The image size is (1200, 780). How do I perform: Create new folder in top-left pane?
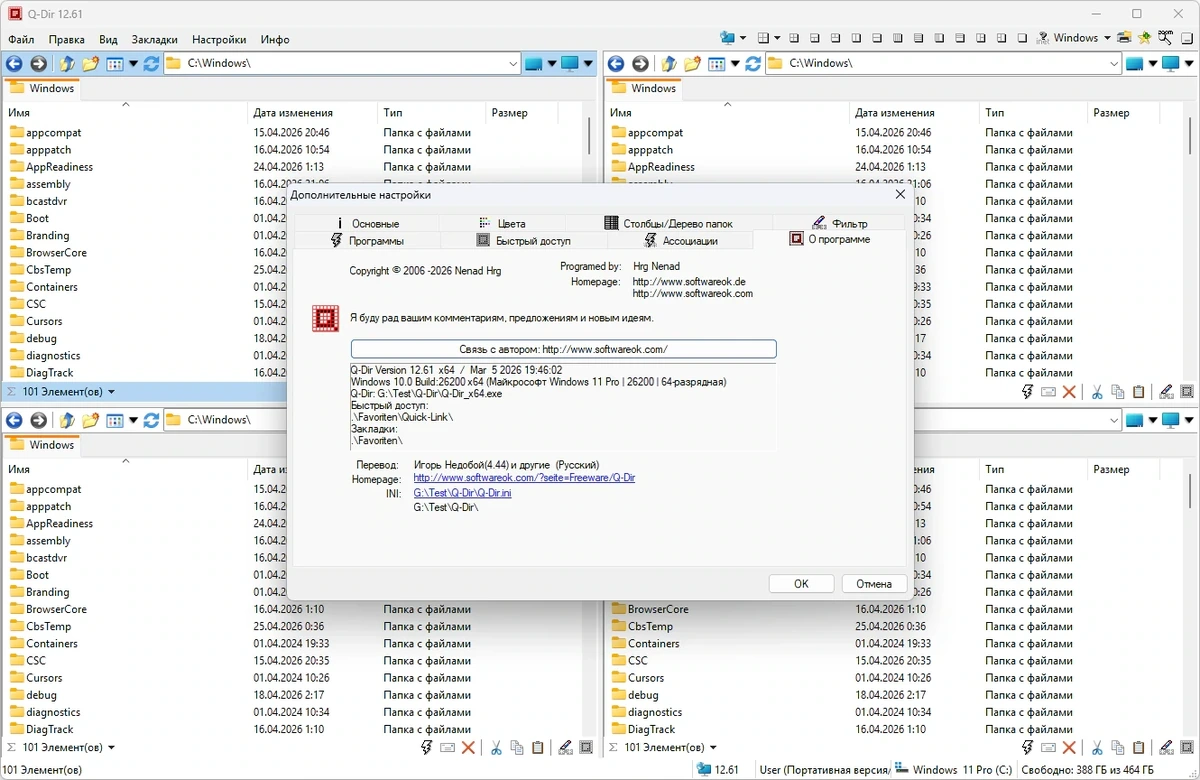(x=90, y=63)
